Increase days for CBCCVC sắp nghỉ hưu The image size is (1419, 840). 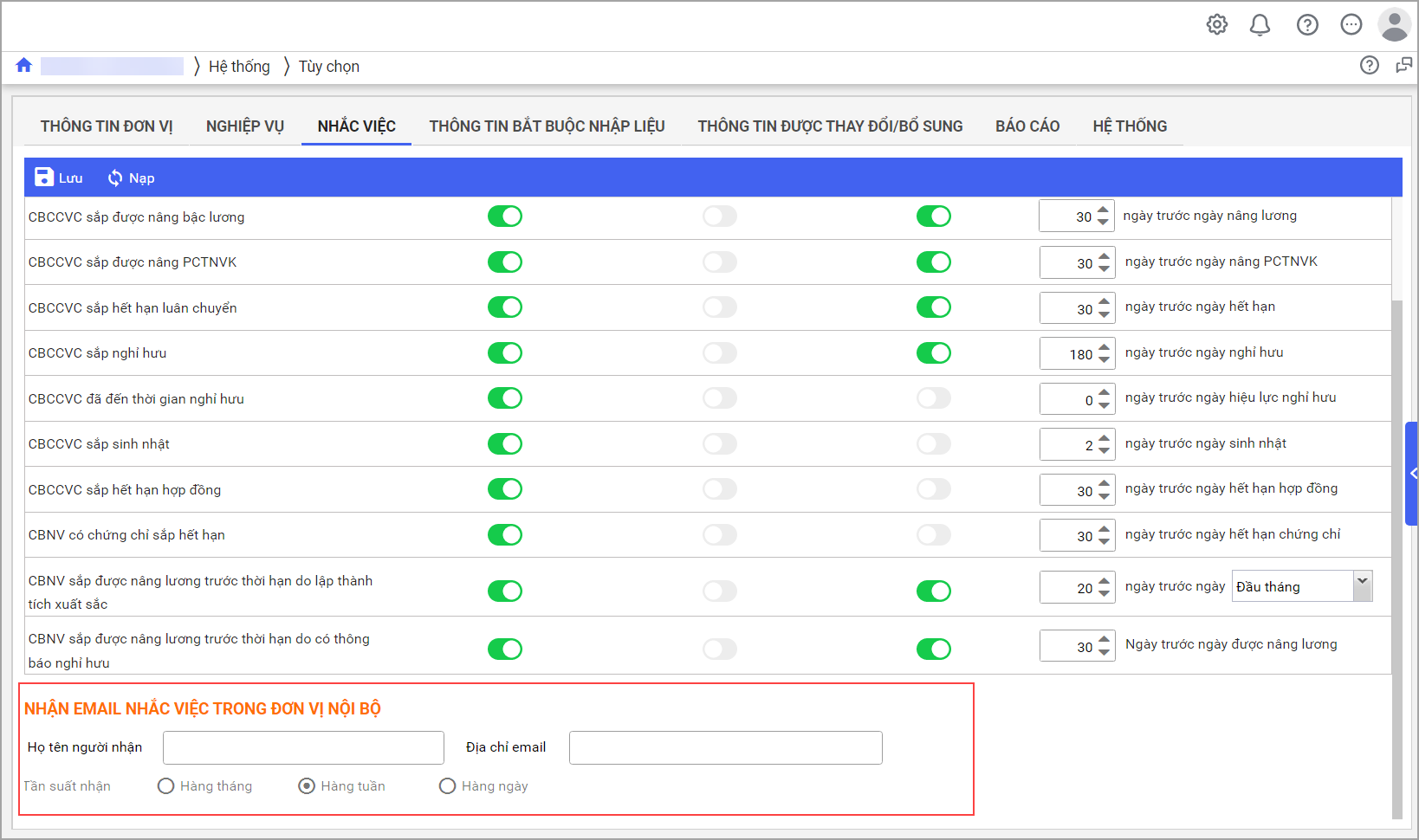pos(1104,348)
